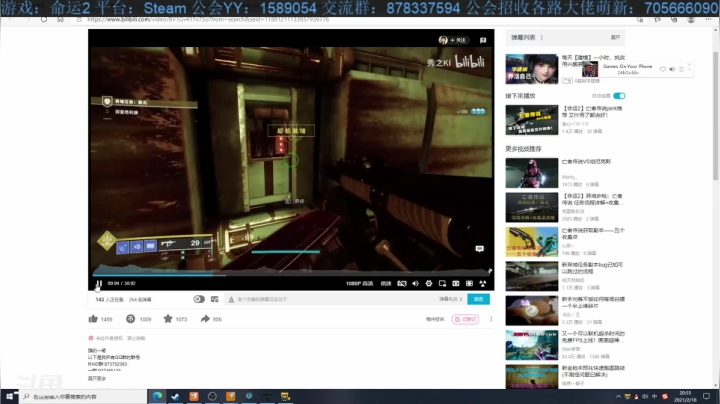
Task: Open the taskbar clock showing 20:55
Action: tap(685, 396)
